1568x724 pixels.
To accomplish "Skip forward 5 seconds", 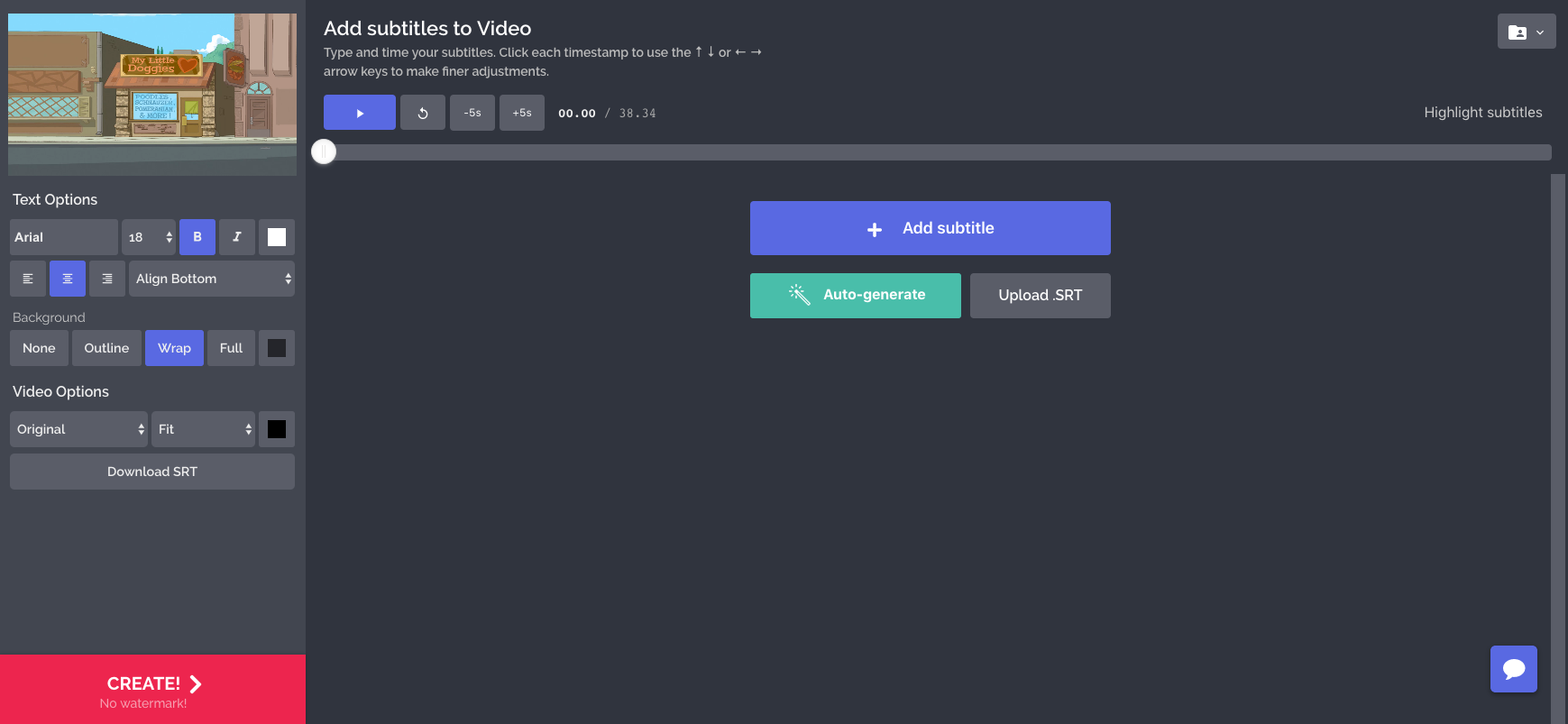I will tap(521, 113).
